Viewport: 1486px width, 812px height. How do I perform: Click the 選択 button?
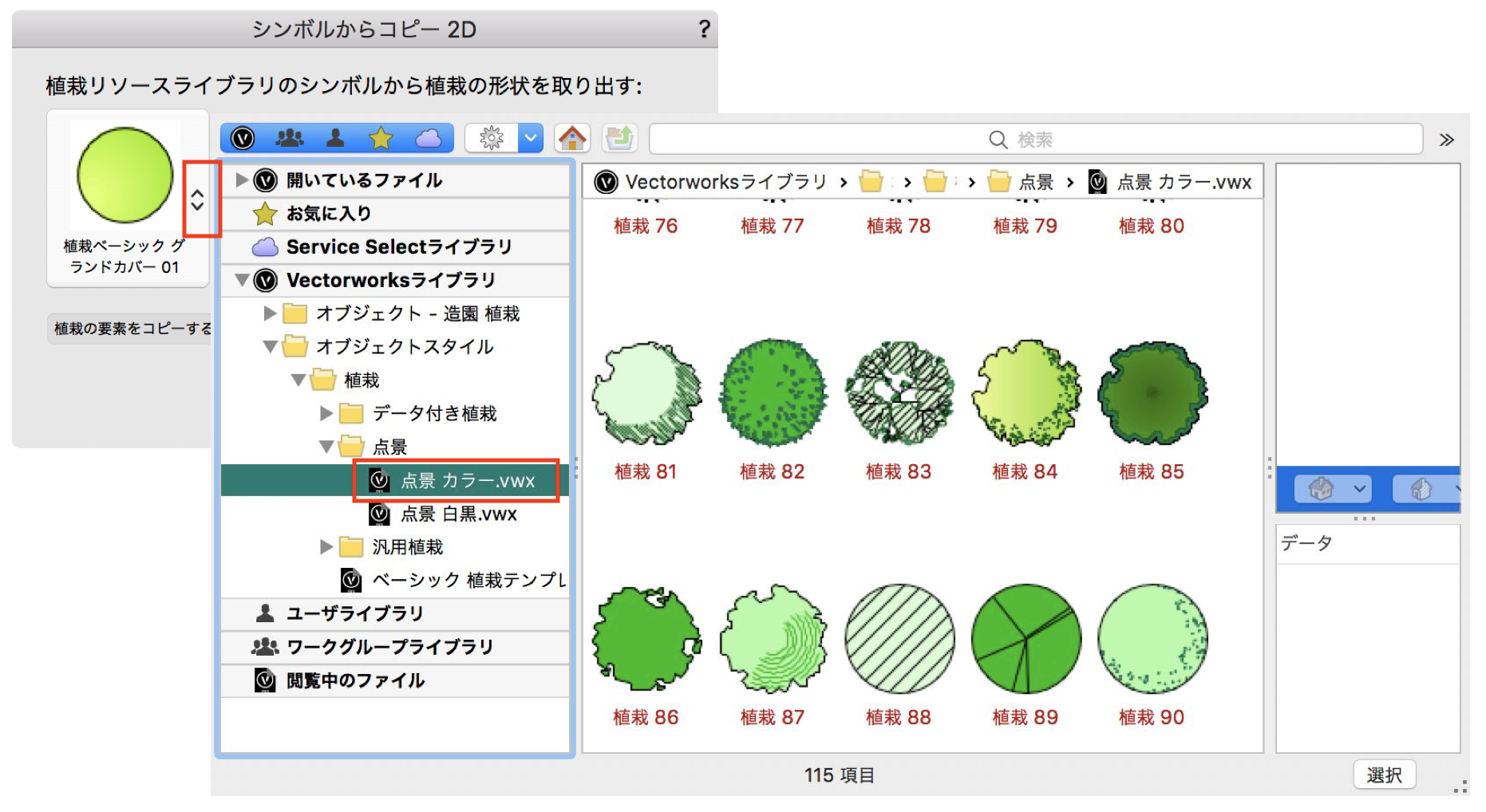[1385, 775]
